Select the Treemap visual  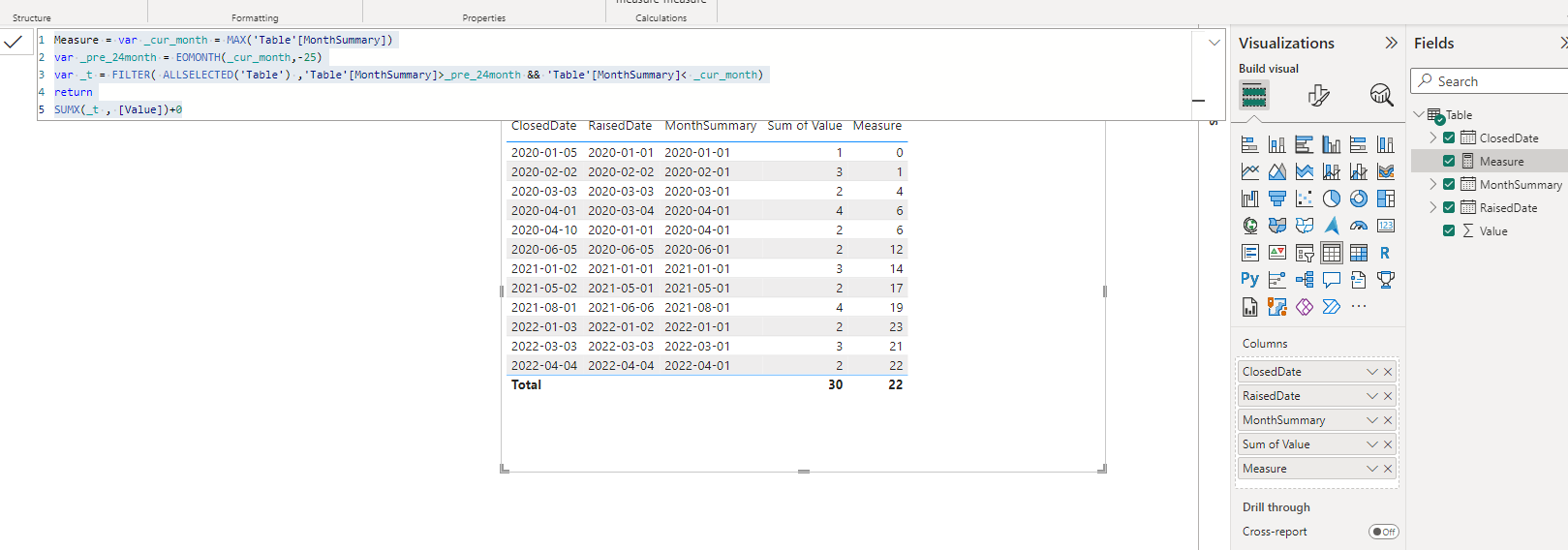point(1386,199)
